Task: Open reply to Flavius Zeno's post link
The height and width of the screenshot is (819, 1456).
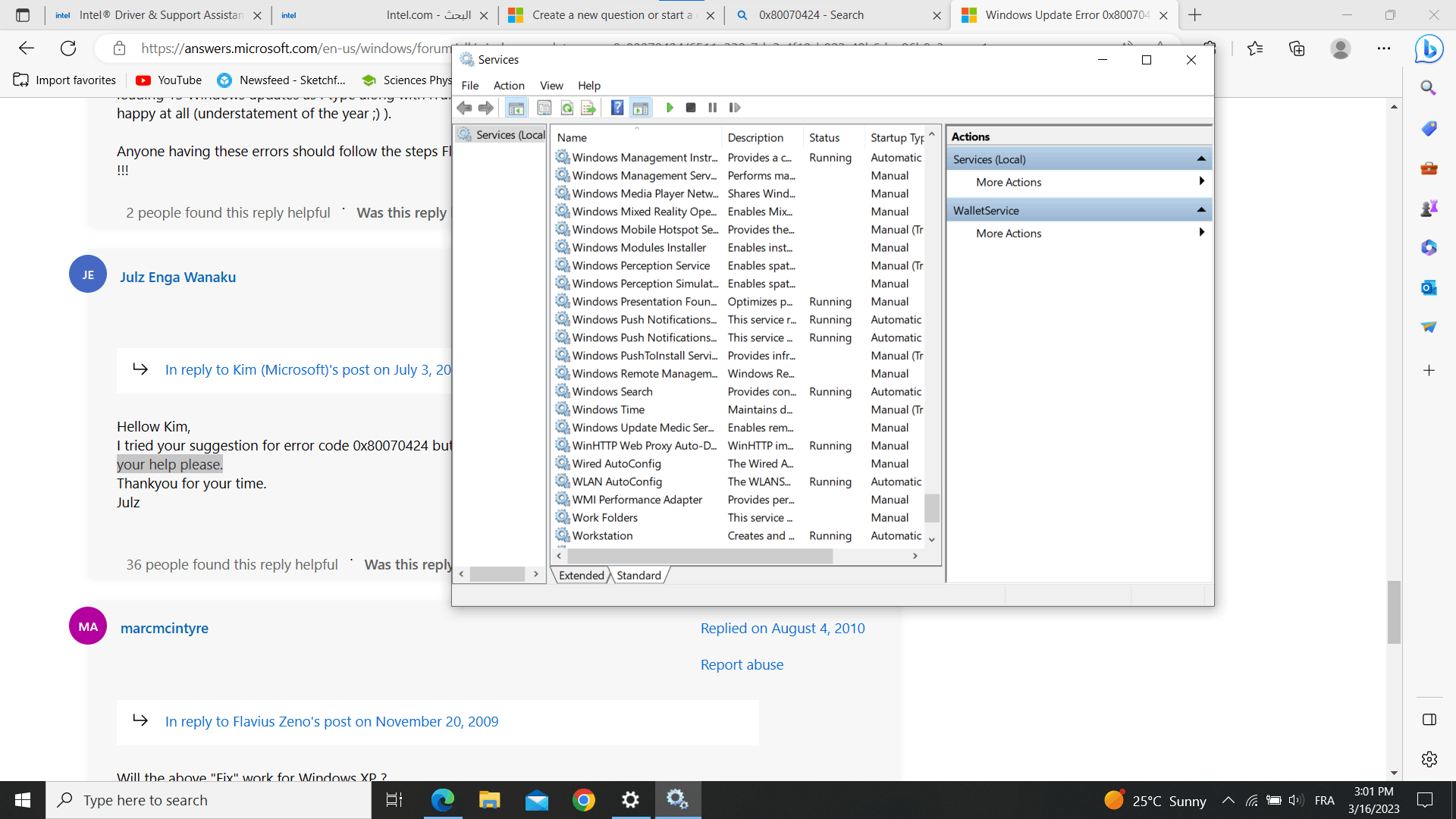Action: point(331,721)
